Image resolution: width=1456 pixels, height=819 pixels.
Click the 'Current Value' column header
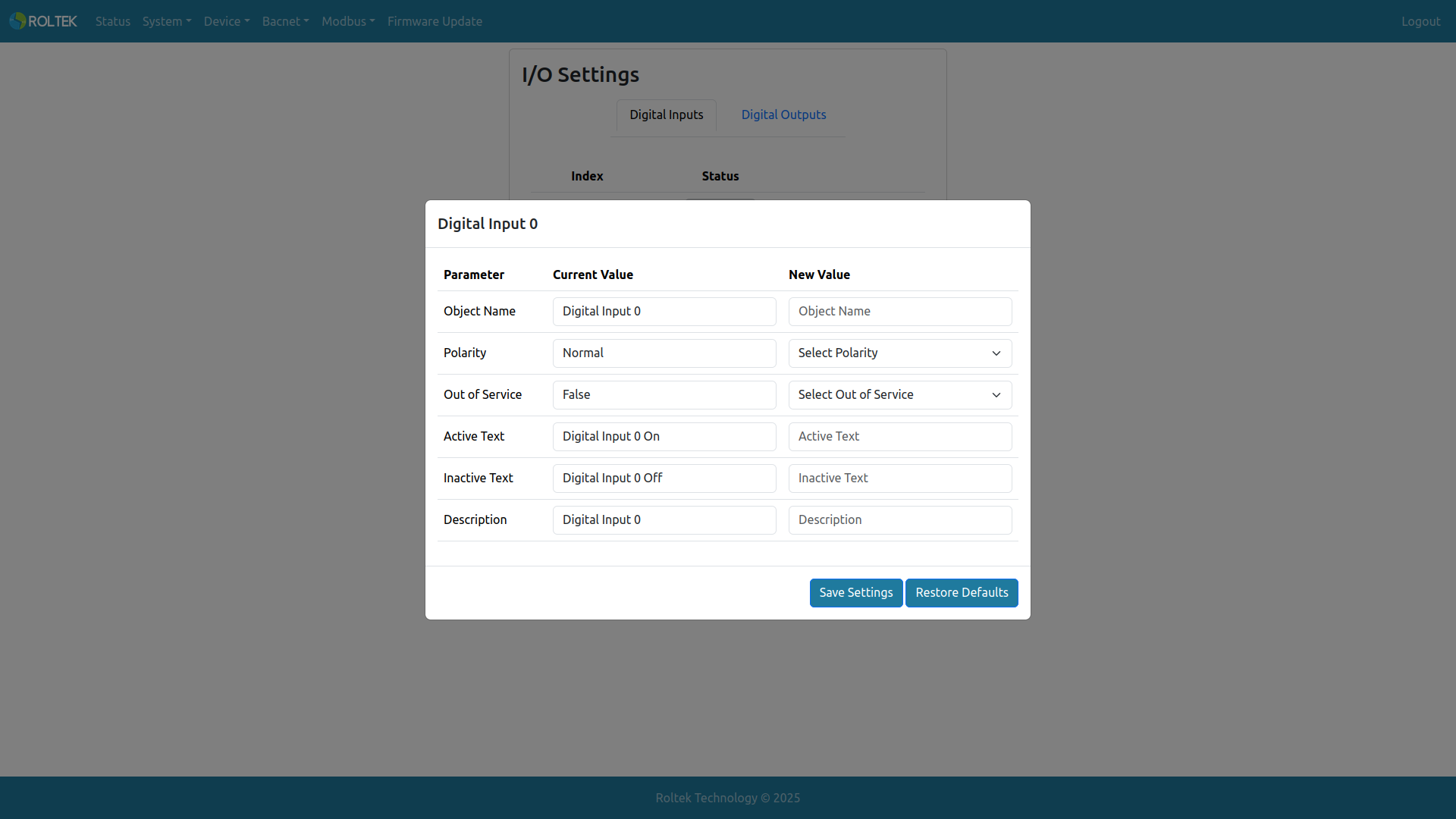[593, 275]
